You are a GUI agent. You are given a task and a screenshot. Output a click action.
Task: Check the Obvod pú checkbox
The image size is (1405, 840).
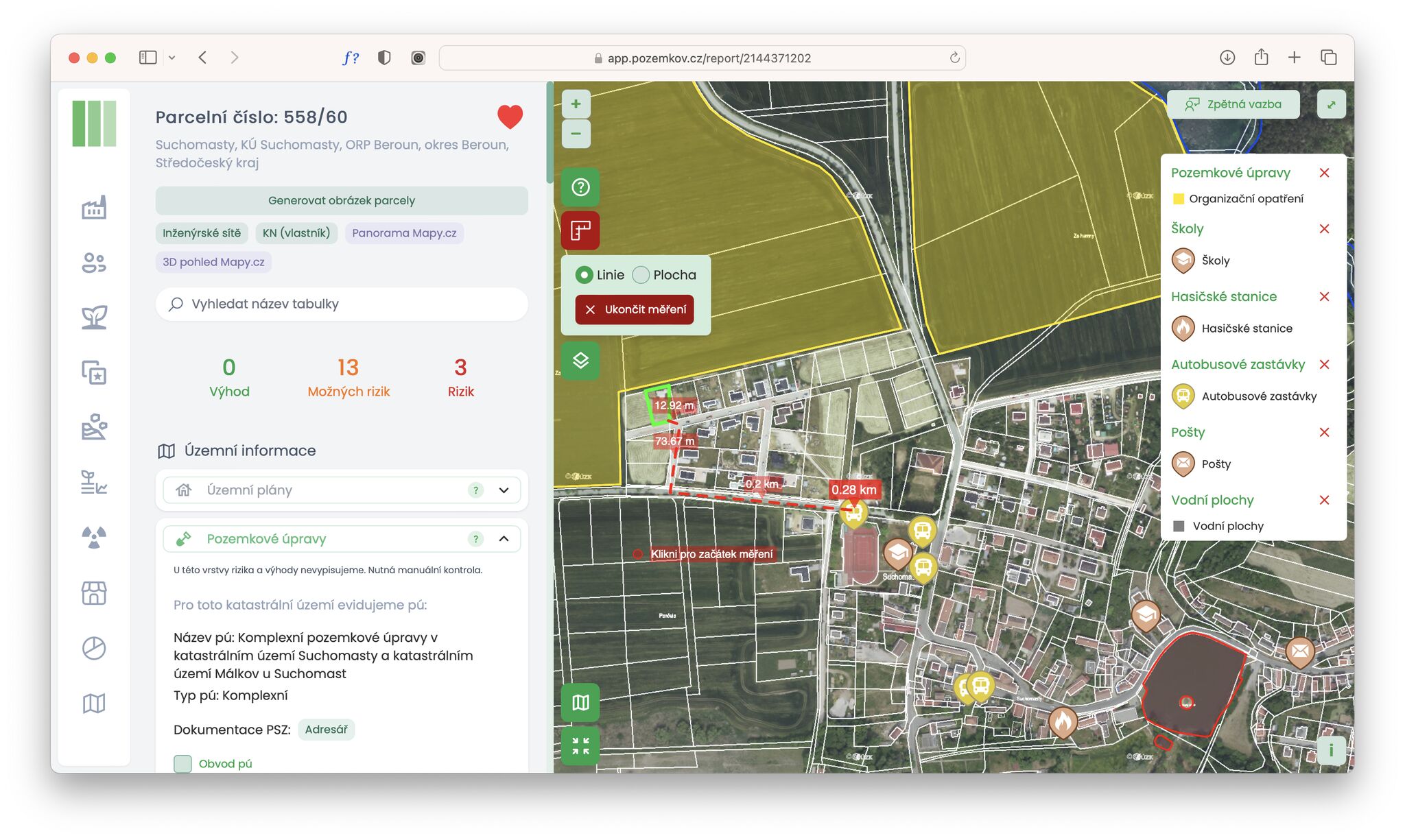coord(182,763)
